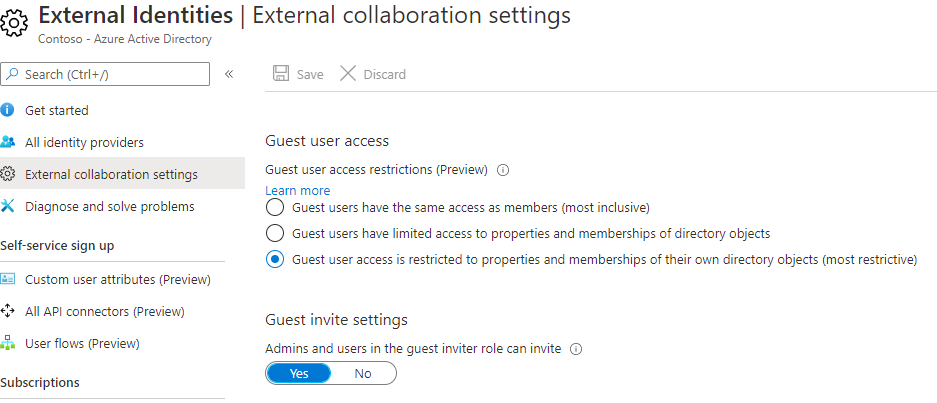Open the Get started page
Image resolution: width=937 pixels, height=403 pixels.
pos(56,110)
